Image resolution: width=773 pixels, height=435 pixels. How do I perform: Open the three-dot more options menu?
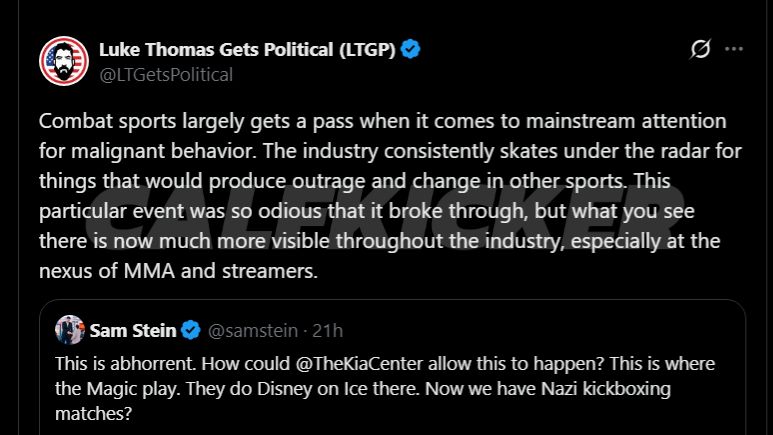tap(734, 49)
